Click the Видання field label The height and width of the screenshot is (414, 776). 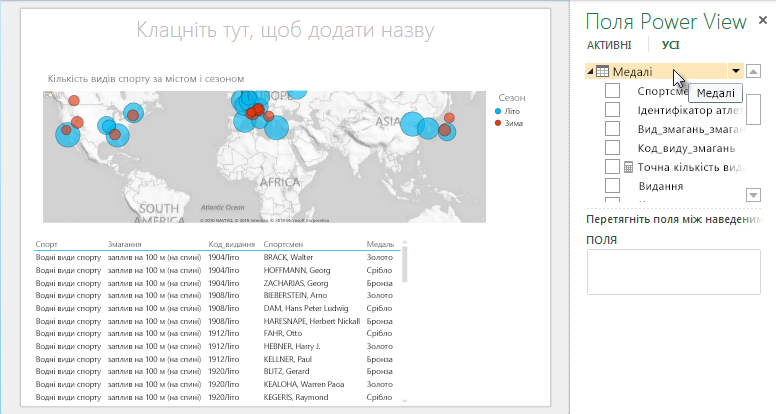(x=661, y=186)
